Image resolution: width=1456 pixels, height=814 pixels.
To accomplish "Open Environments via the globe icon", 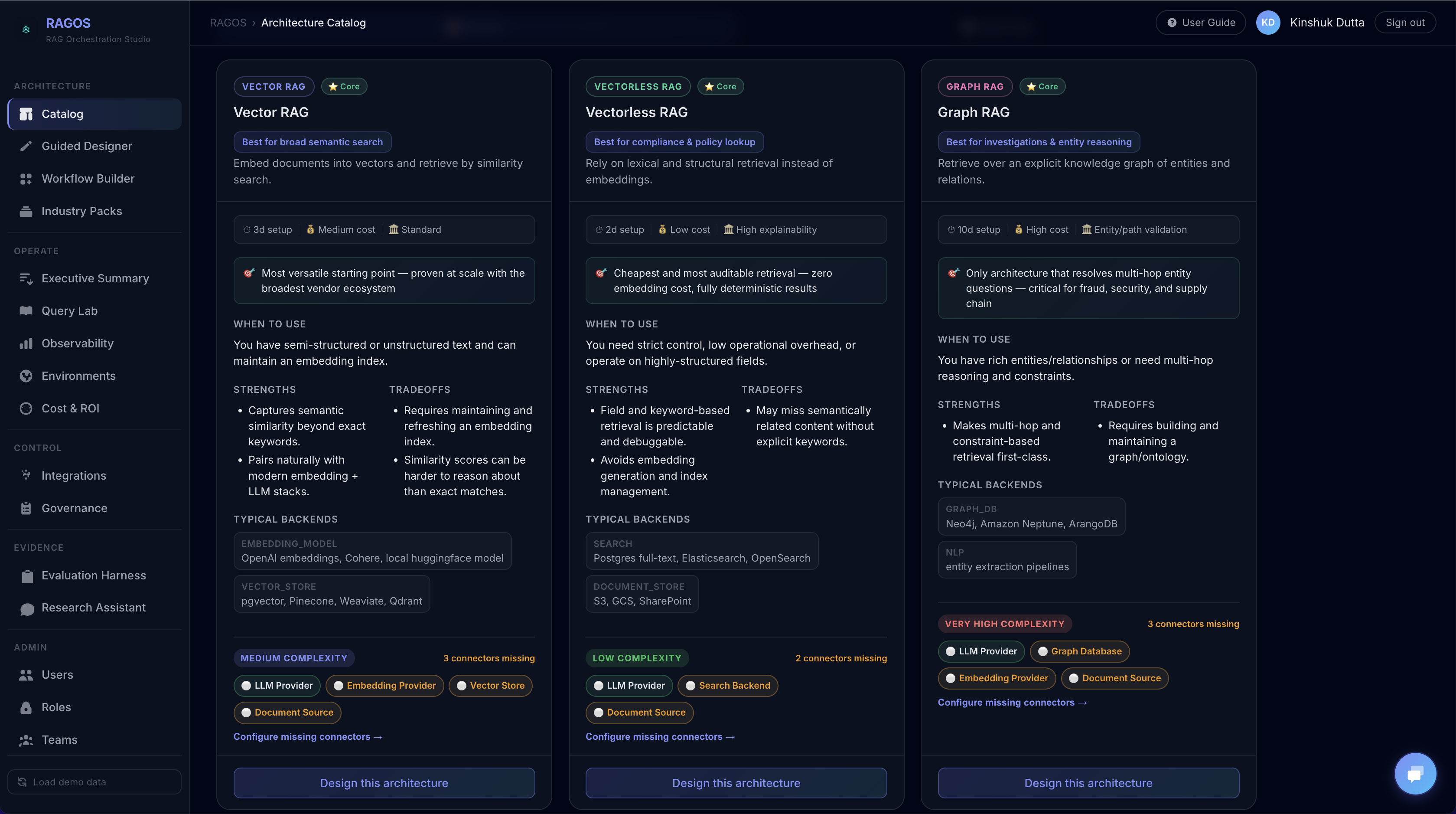I will [x=26, y=376].
